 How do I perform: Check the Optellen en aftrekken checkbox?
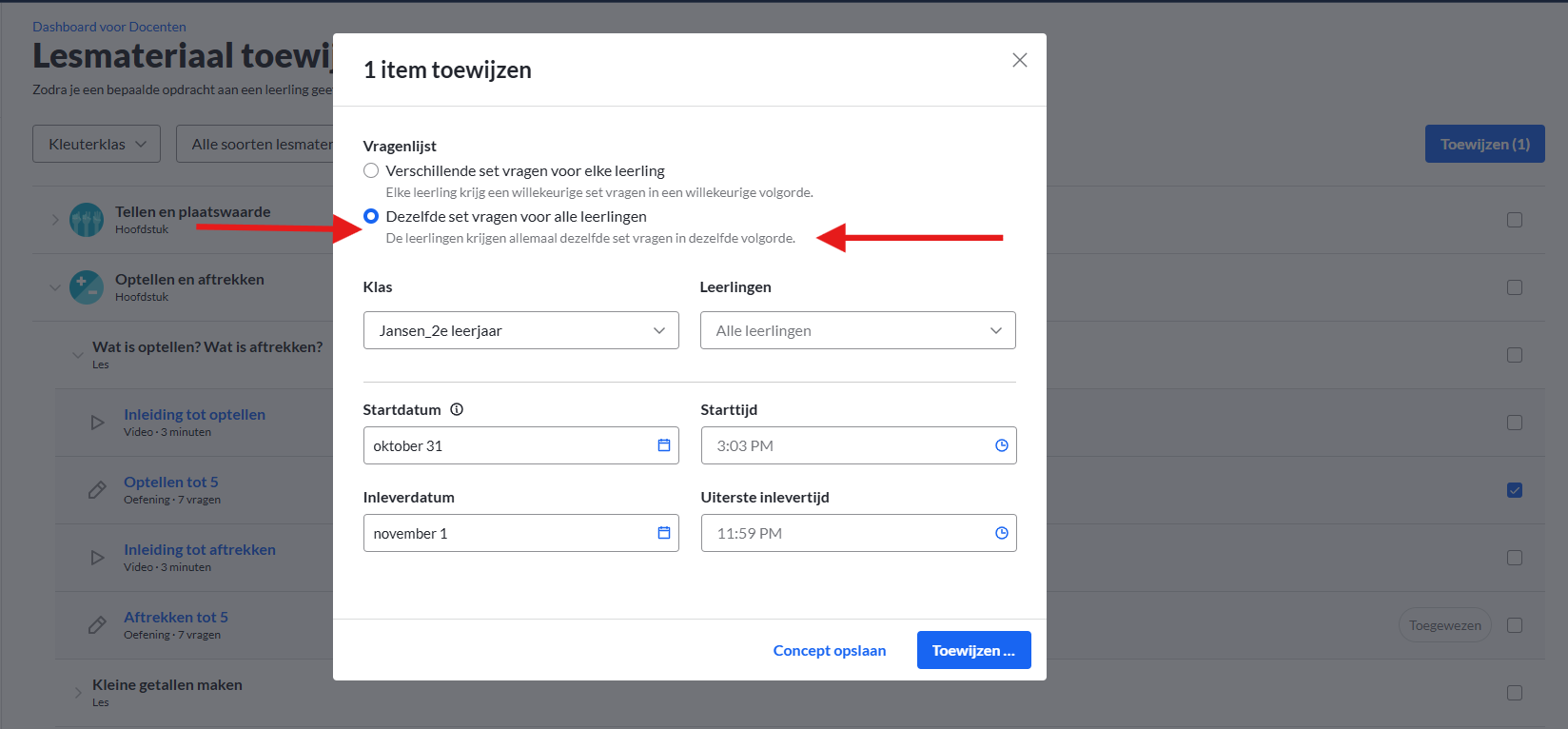[x=1515, y=287]
